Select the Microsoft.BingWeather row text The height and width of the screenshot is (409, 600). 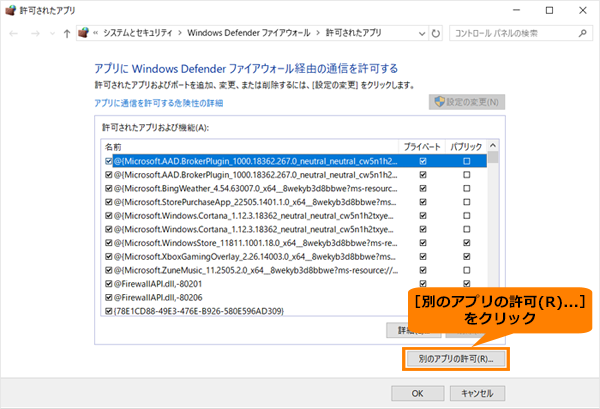[x=256, y=189]
